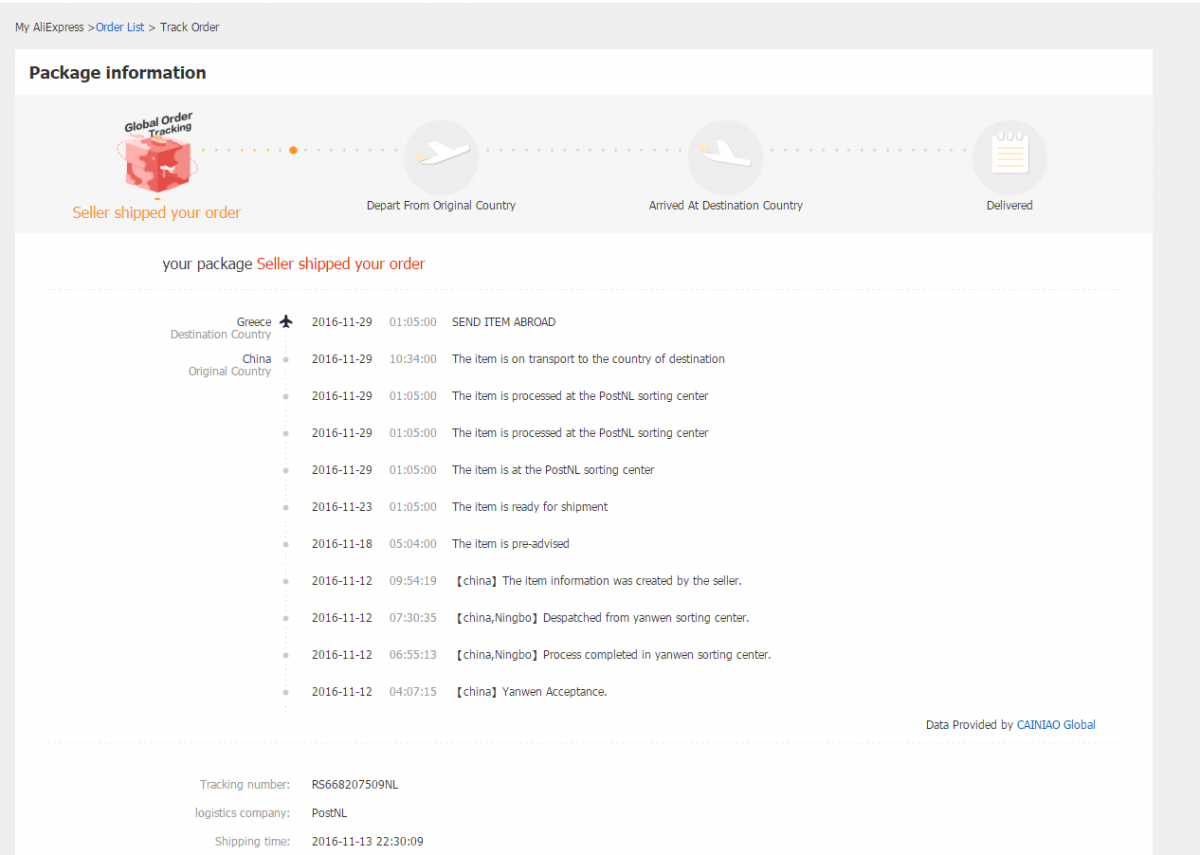Select The item is ready for shipment entry
The height and width of the screenshot is (855, 1200).
pos(530,507)
